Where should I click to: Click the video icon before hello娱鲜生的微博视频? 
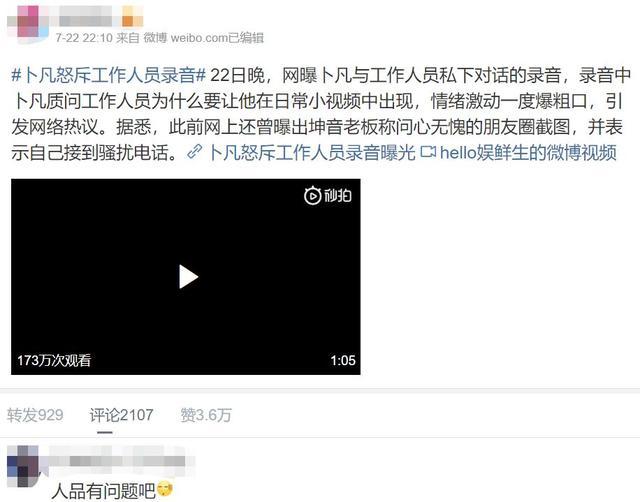point(428,152)
